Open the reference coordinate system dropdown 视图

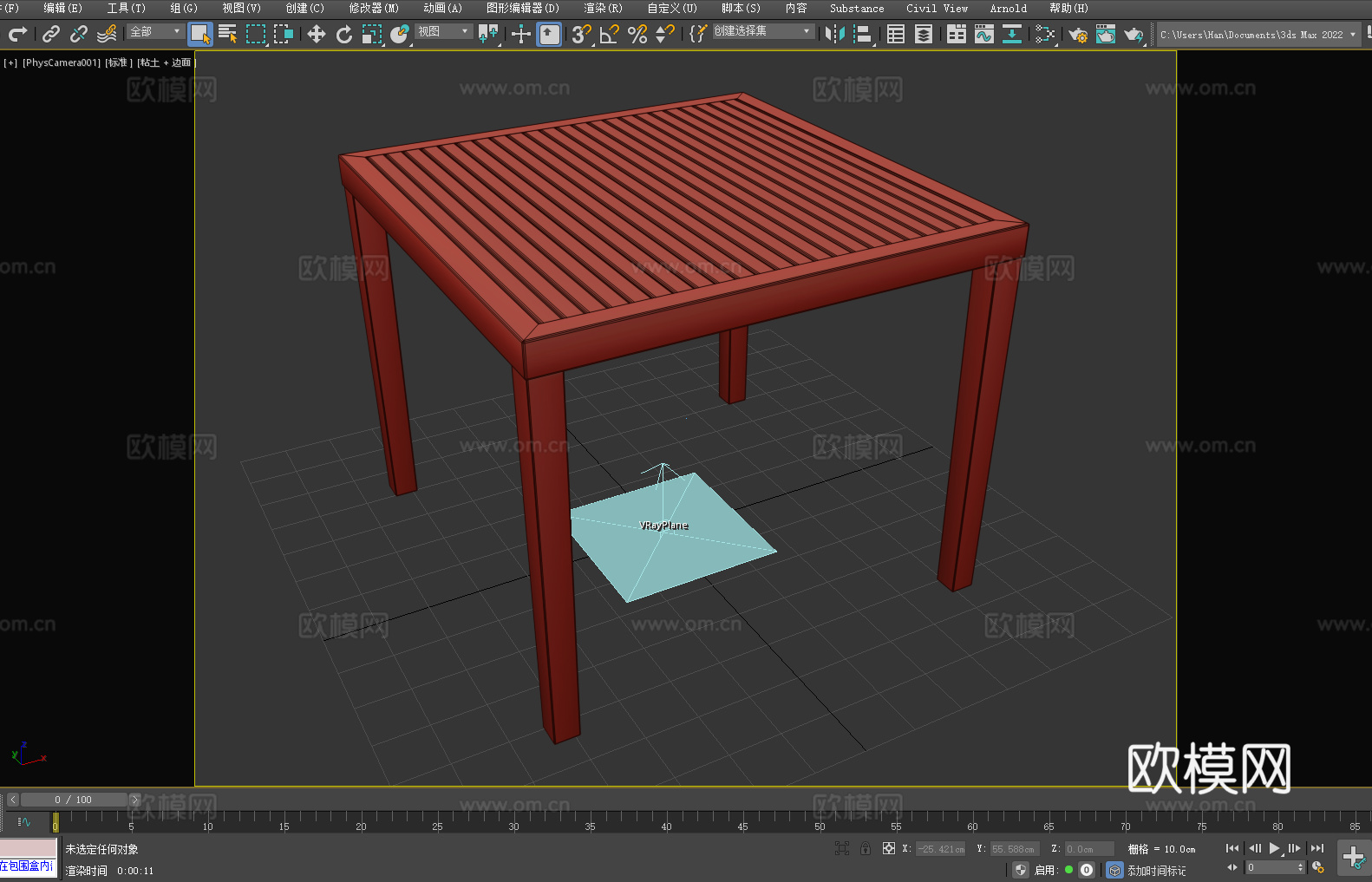443,31
